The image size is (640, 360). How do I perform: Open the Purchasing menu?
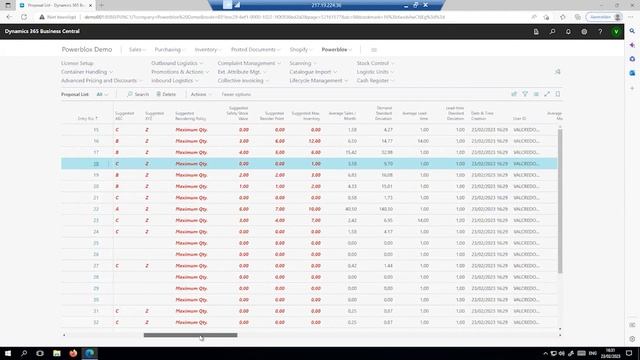pos(169,50)
